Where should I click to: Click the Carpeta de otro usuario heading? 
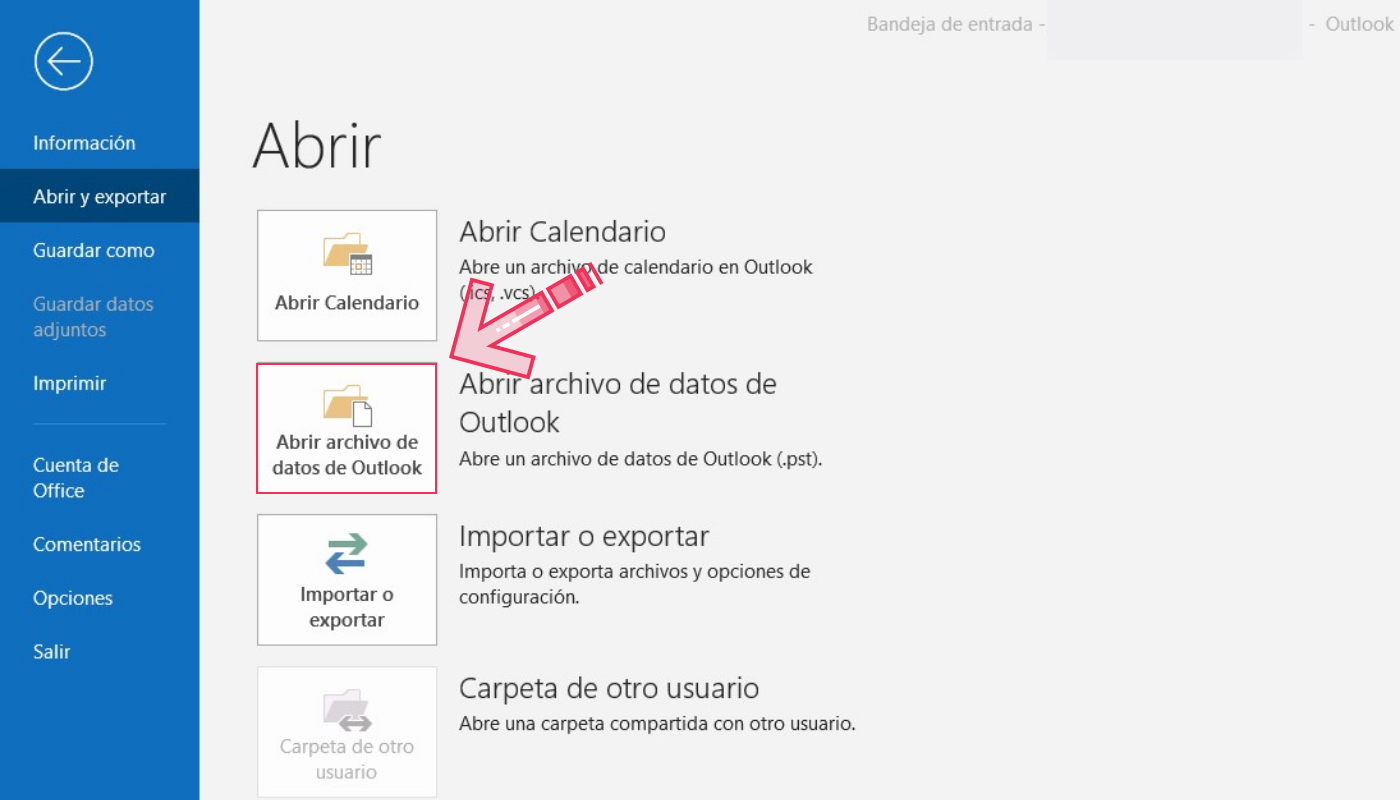tap(609, 689)
